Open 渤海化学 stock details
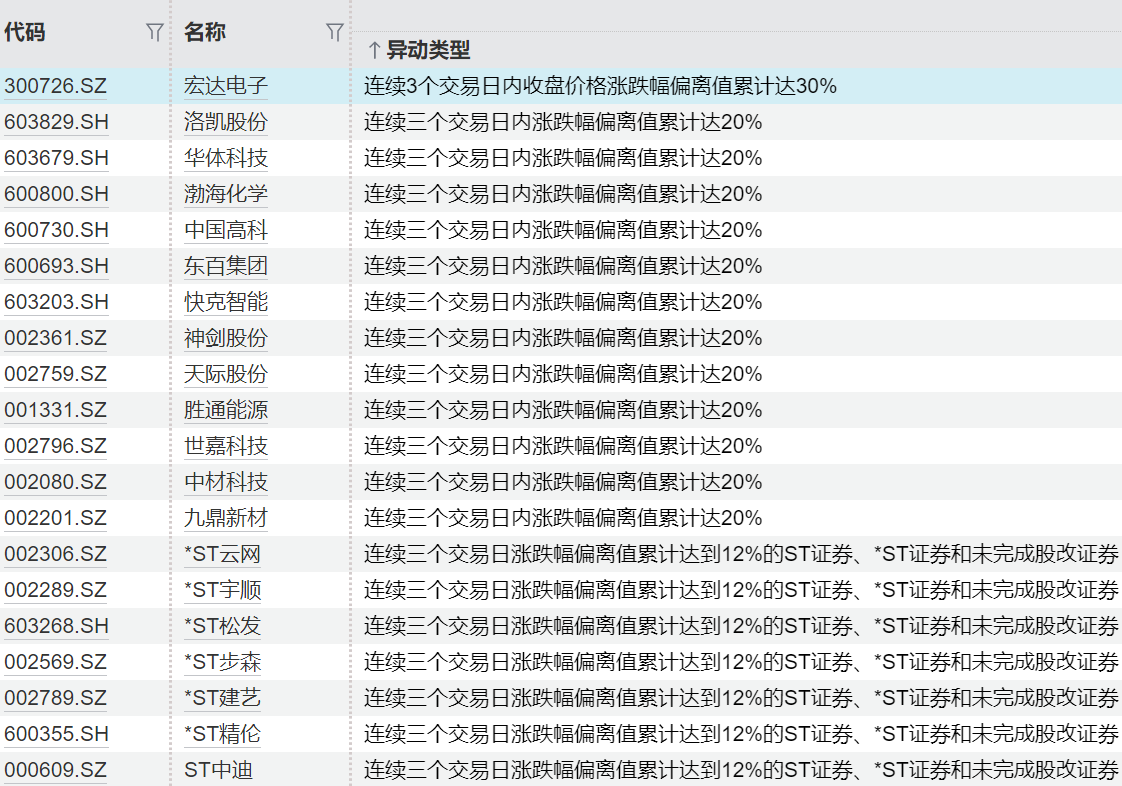The image size is (1122, 786). coord(226,195)
